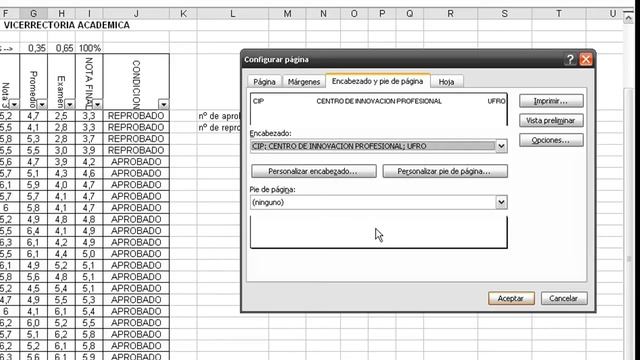This screenshot has height=360, width=640.
Task: Click the first REPROBADO cell in CONDICION column
Action: 136,116
